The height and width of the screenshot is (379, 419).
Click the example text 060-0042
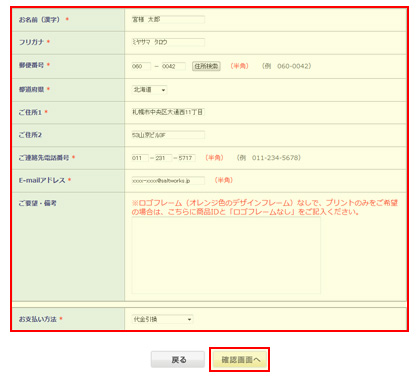point(293,66)
